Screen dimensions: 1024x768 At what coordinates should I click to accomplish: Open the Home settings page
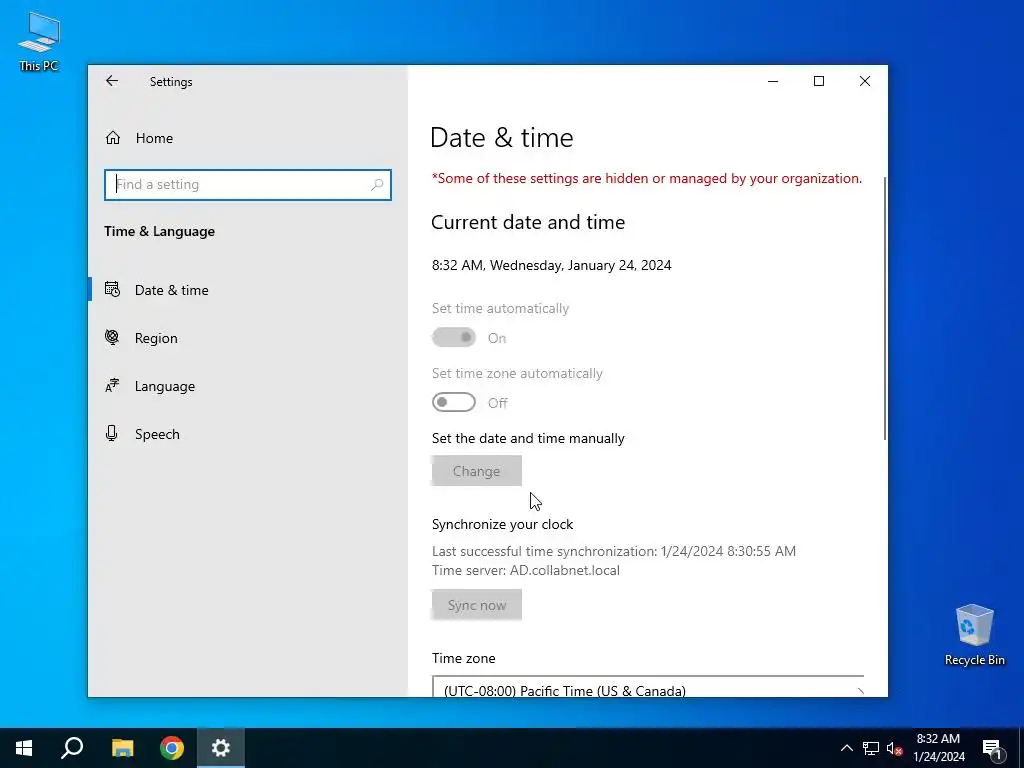[248, 138]
